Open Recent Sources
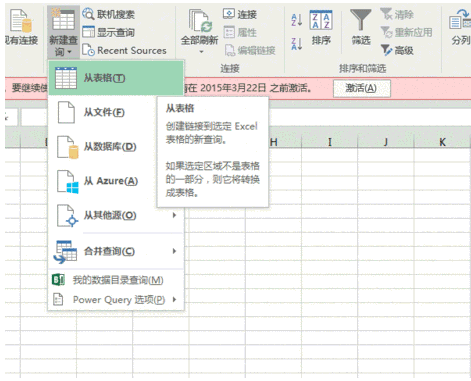This screenshot has width=471, height=381. 124,50
